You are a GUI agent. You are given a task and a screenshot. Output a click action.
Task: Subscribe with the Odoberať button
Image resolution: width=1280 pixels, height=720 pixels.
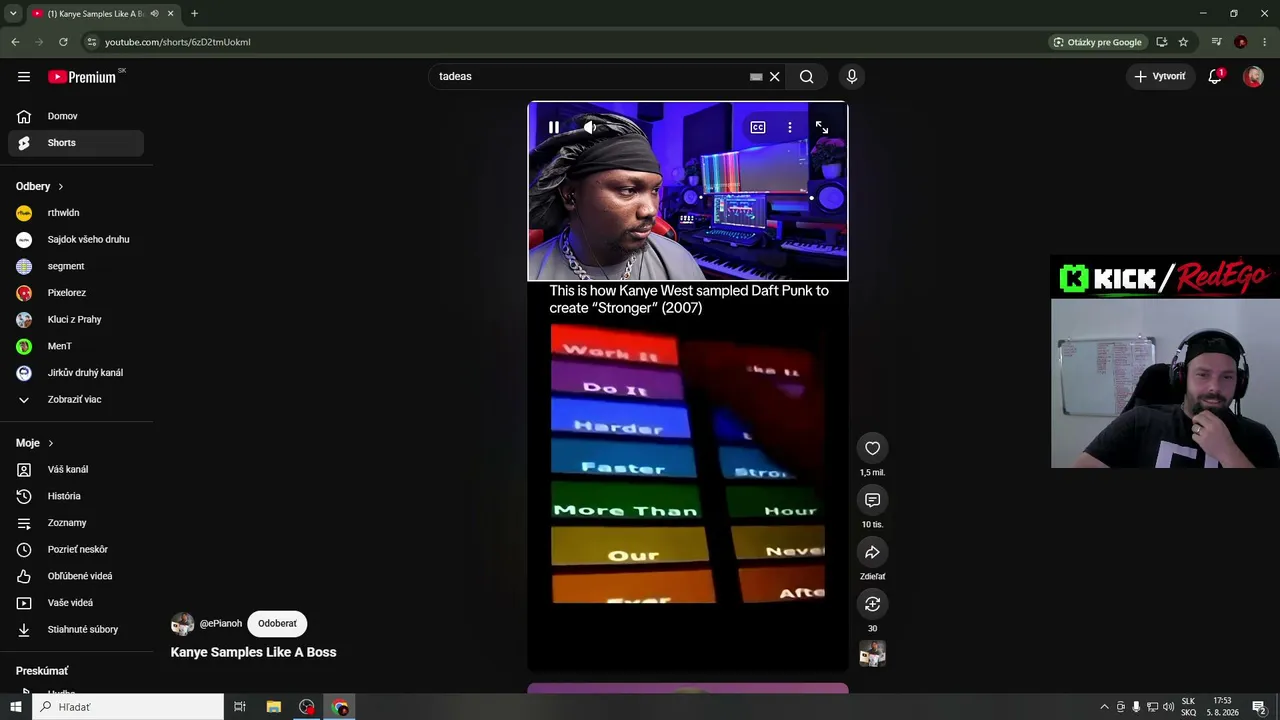coord(277,624)
